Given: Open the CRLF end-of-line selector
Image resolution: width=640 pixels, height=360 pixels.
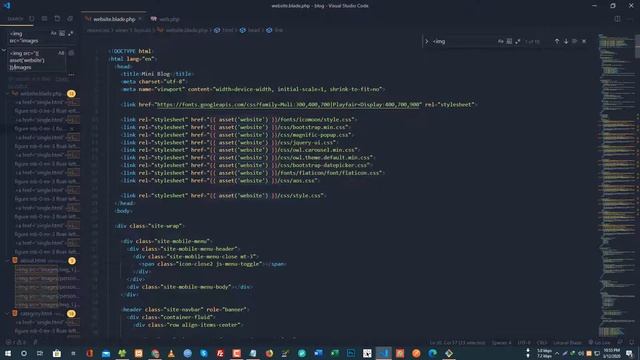Looking at the screenshot, I should pos(542,342).
